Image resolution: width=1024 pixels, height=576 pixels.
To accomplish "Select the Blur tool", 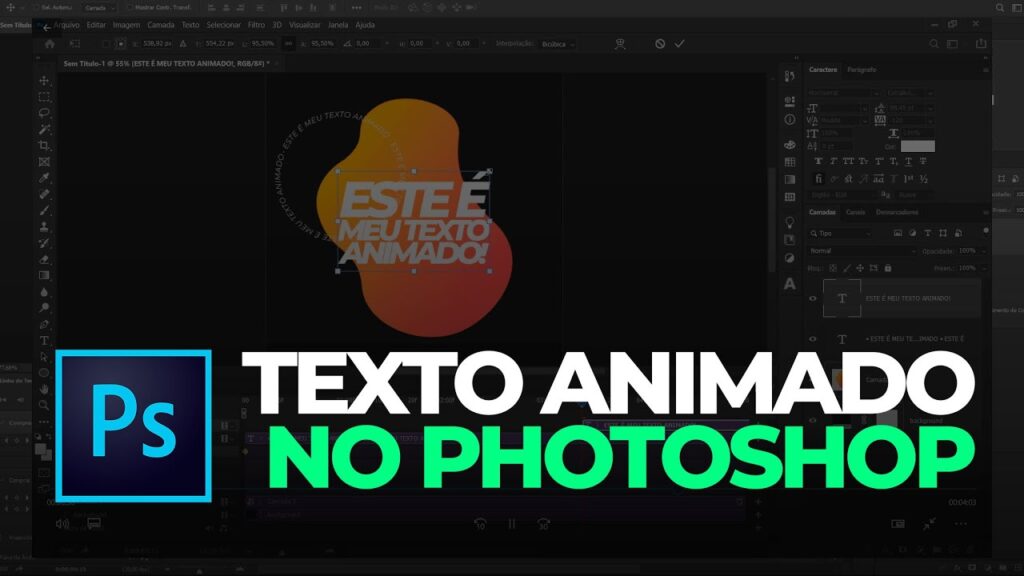I will pyautogui.click(x=44, y=292).
